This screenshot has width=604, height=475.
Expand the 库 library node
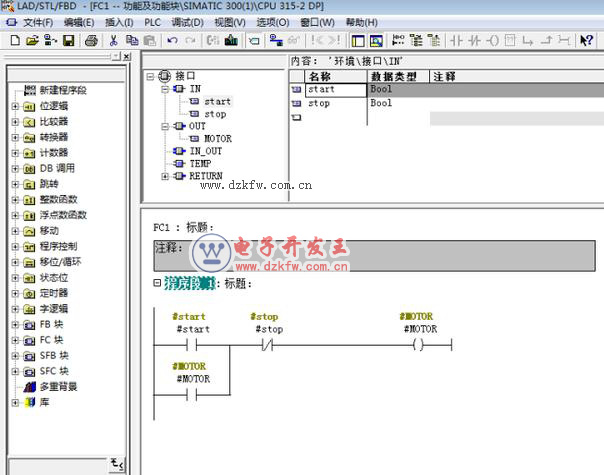[15, 403]
